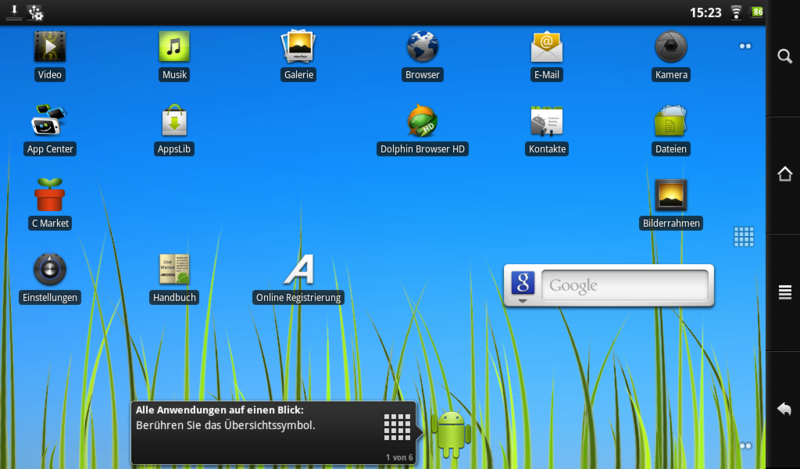Launch AppsLib shopping bag icon
Viewport: 800px width, 469px height.
(x=174, y=120)
